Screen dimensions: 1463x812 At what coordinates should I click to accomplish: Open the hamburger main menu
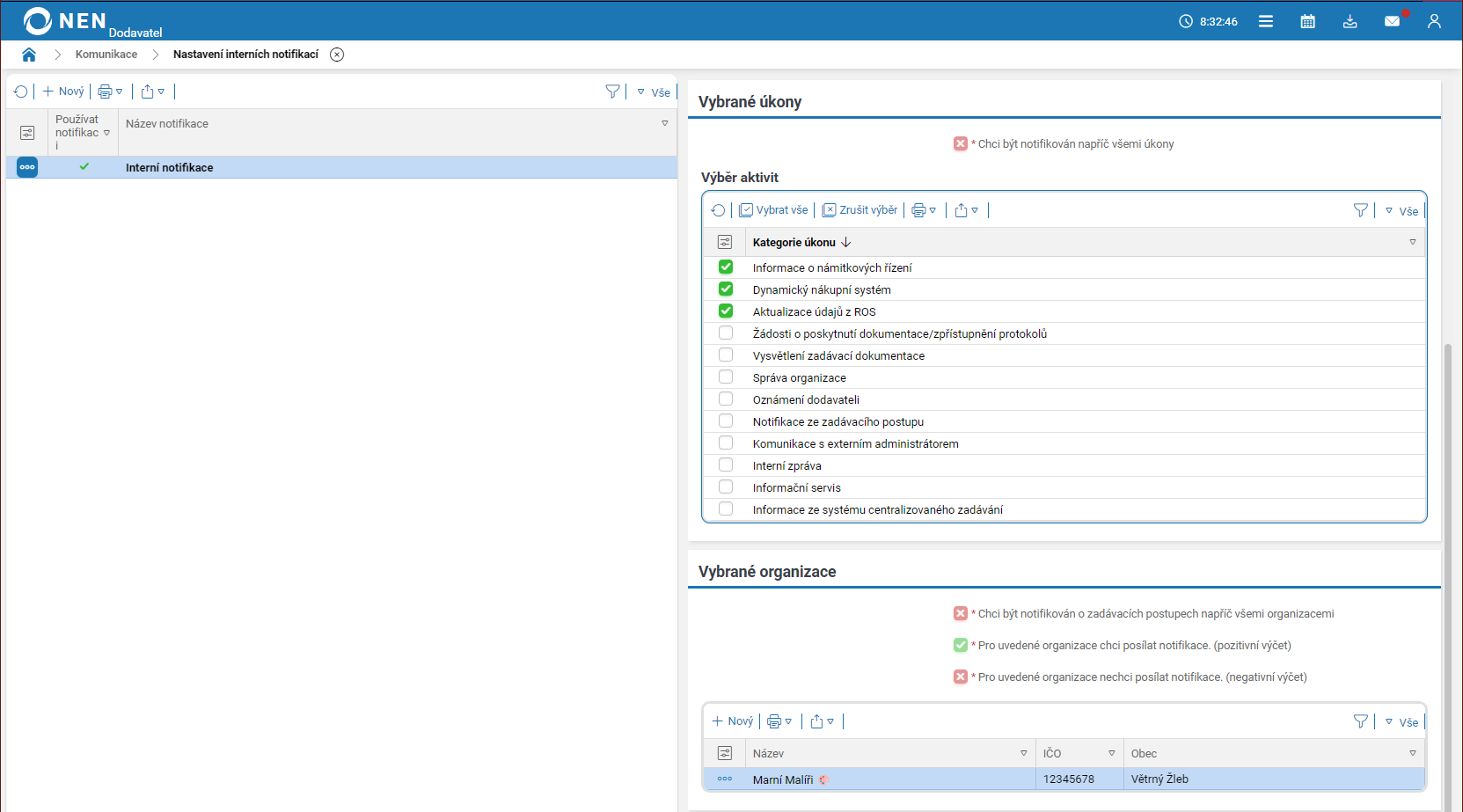tap(1265, 21)
